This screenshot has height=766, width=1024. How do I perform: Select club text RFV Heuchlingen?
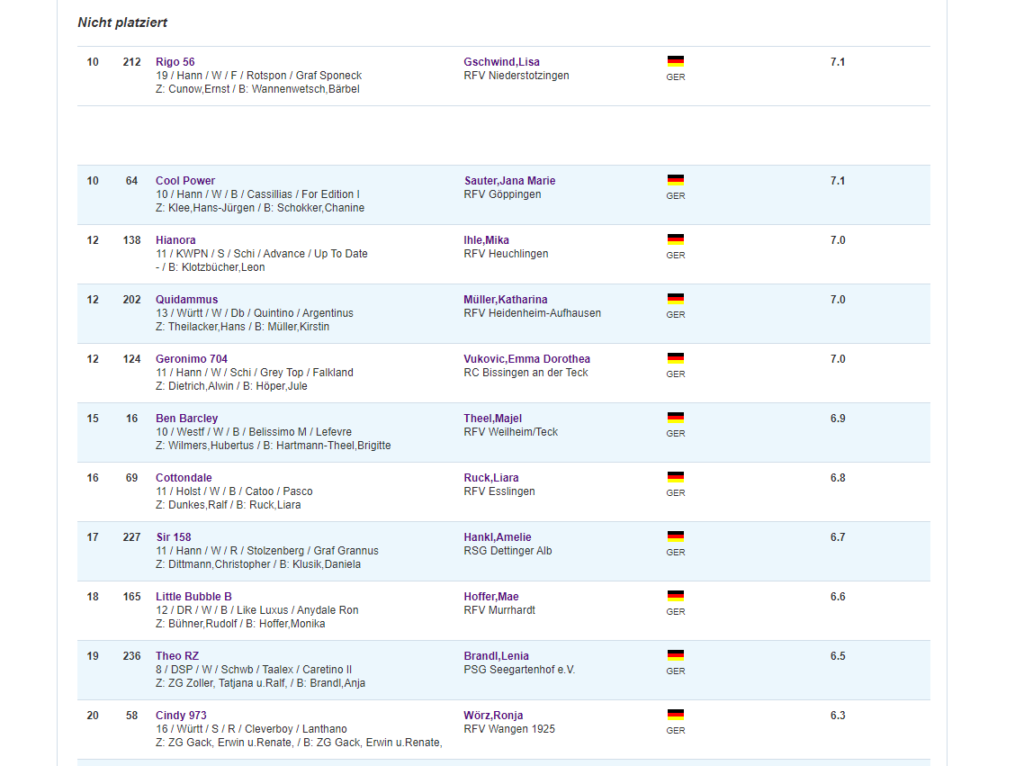click(x=506, y=254)
